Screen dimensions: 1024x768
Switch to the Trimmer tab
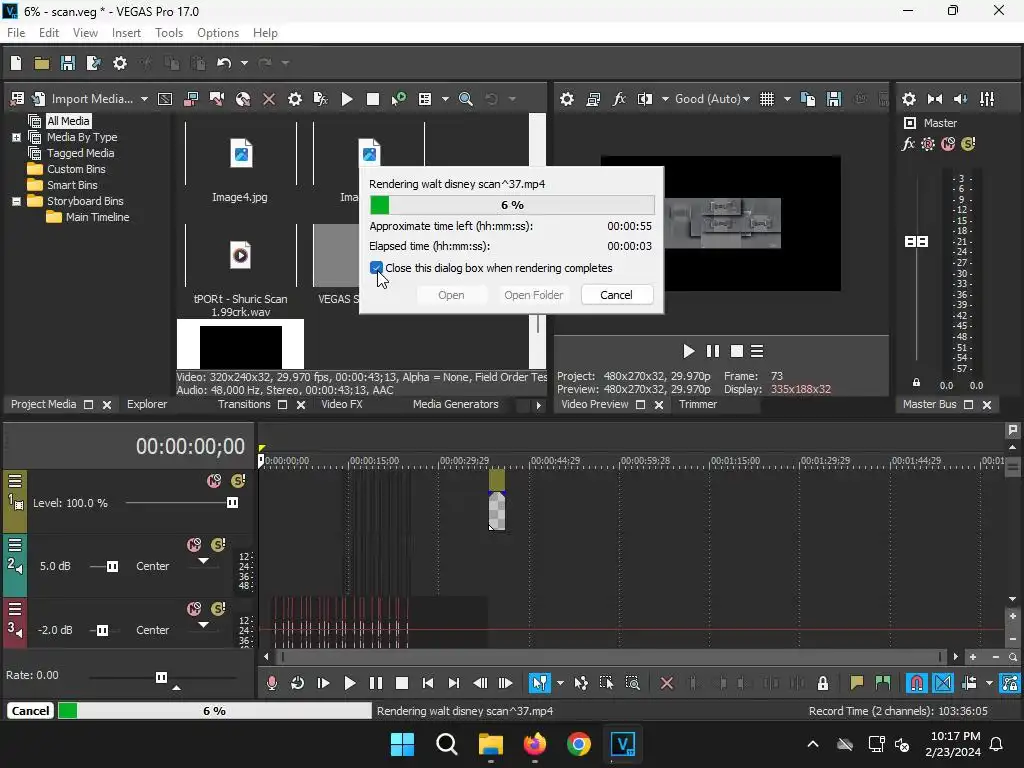pyautogui.click(x=697, y=404)
